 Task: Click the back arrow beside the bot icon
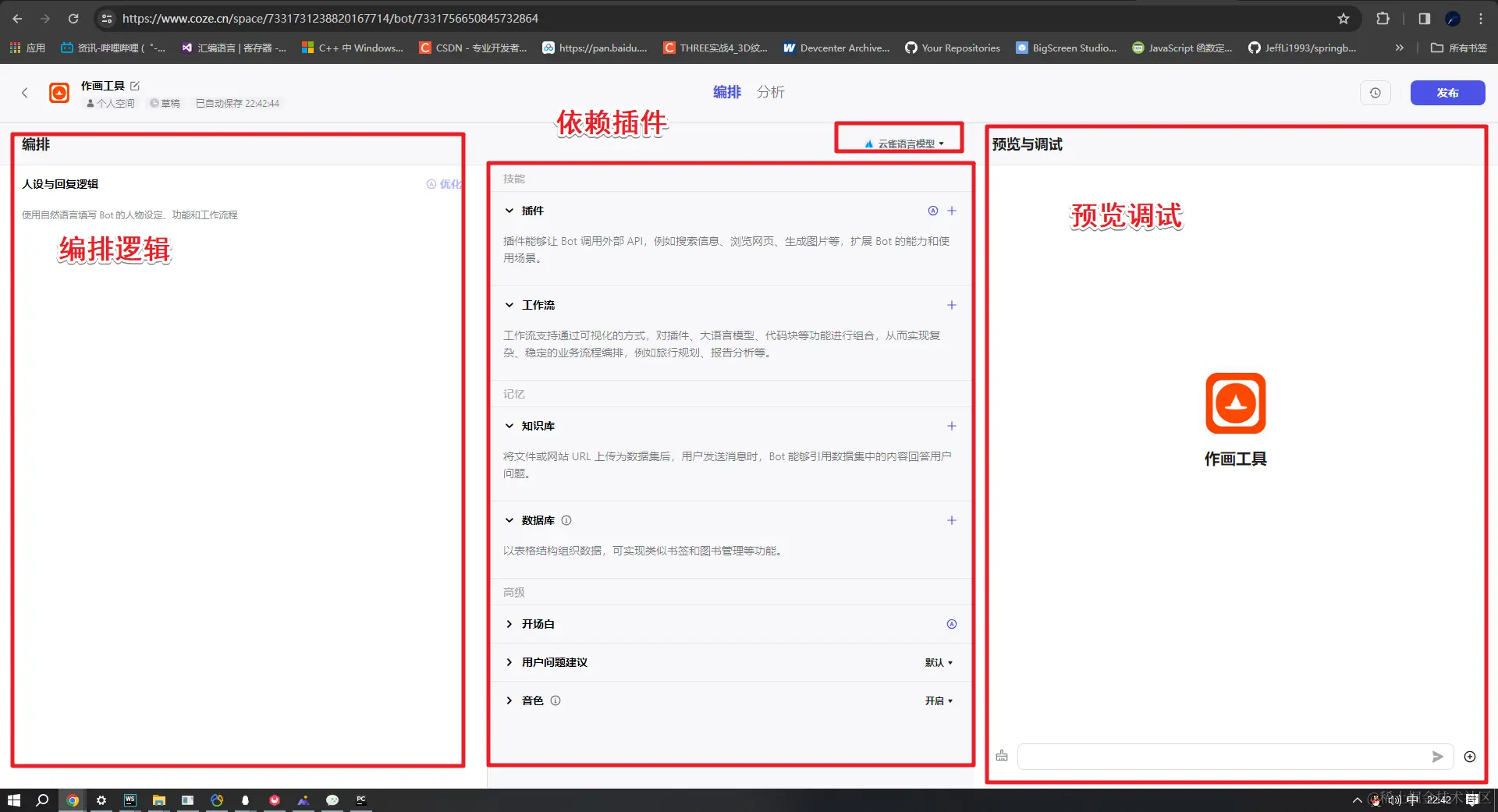[25, 93]
